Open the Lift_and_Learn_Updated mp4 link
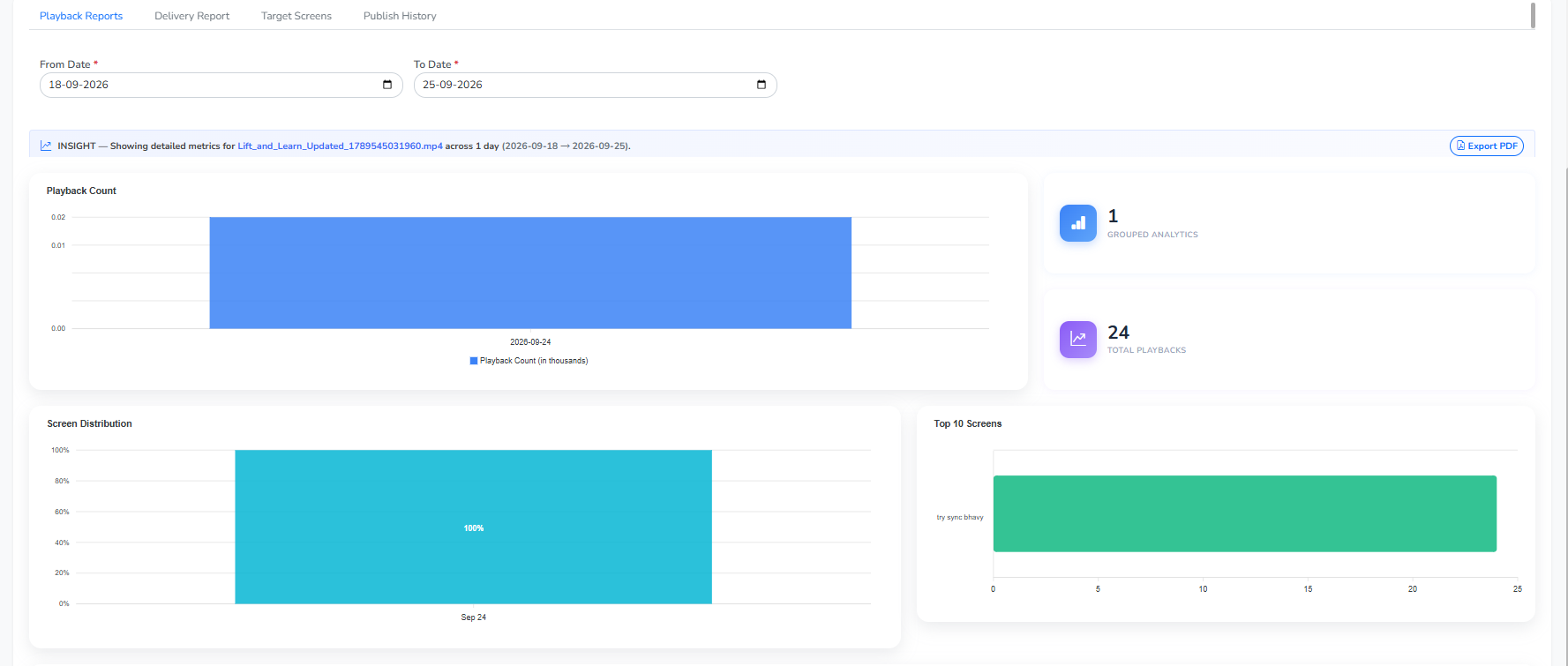1568x666 pixels. pos(340,146)
